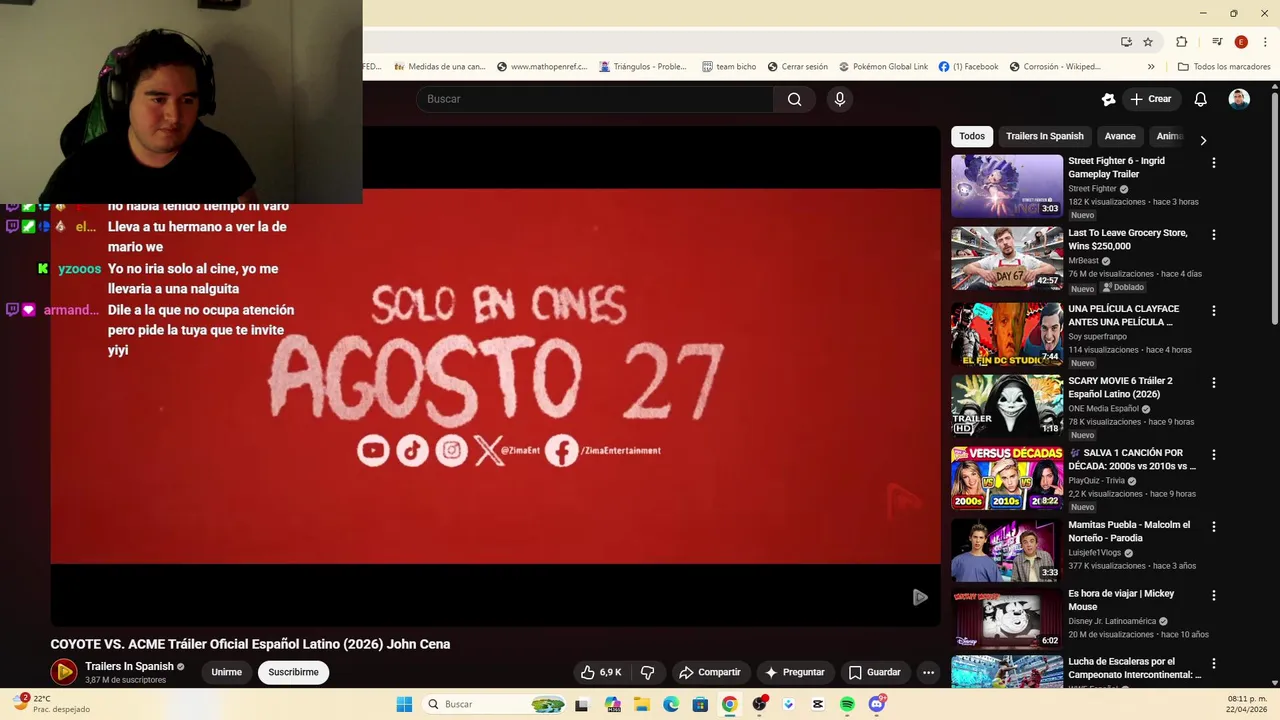Image resolution: width=1280 pixels, height=720 pixels.
Task: Open the Trailers In Spanish channel avatar
Action: pos(64,672)
